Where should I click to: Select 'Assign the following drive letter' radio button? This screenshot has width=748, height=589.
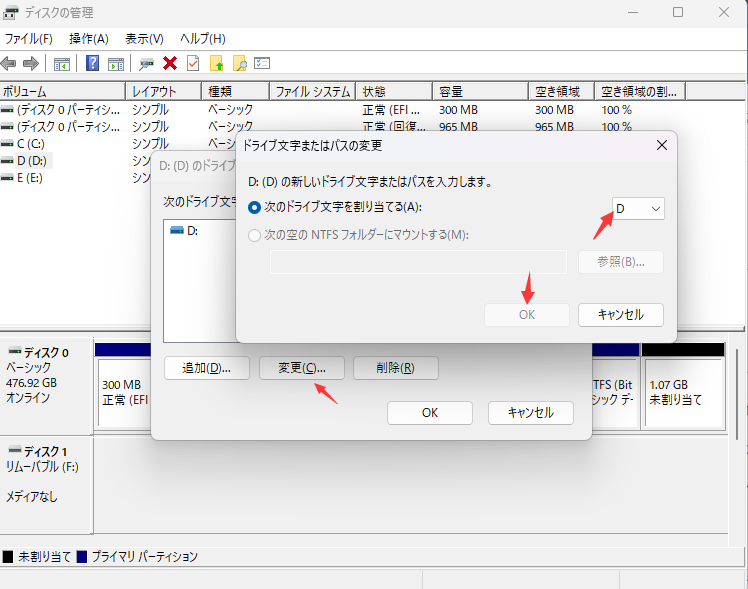tap(255, 207)
